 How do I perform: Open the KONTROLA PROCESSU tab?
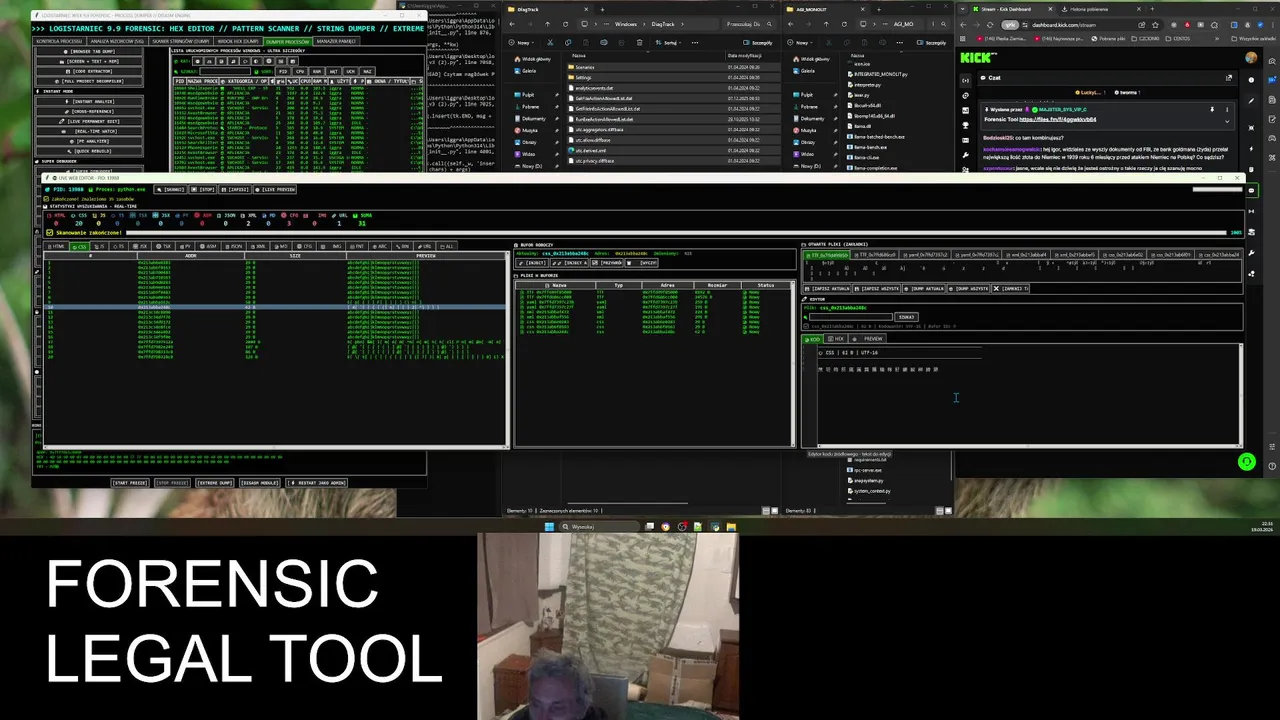[x=59, y=41]
